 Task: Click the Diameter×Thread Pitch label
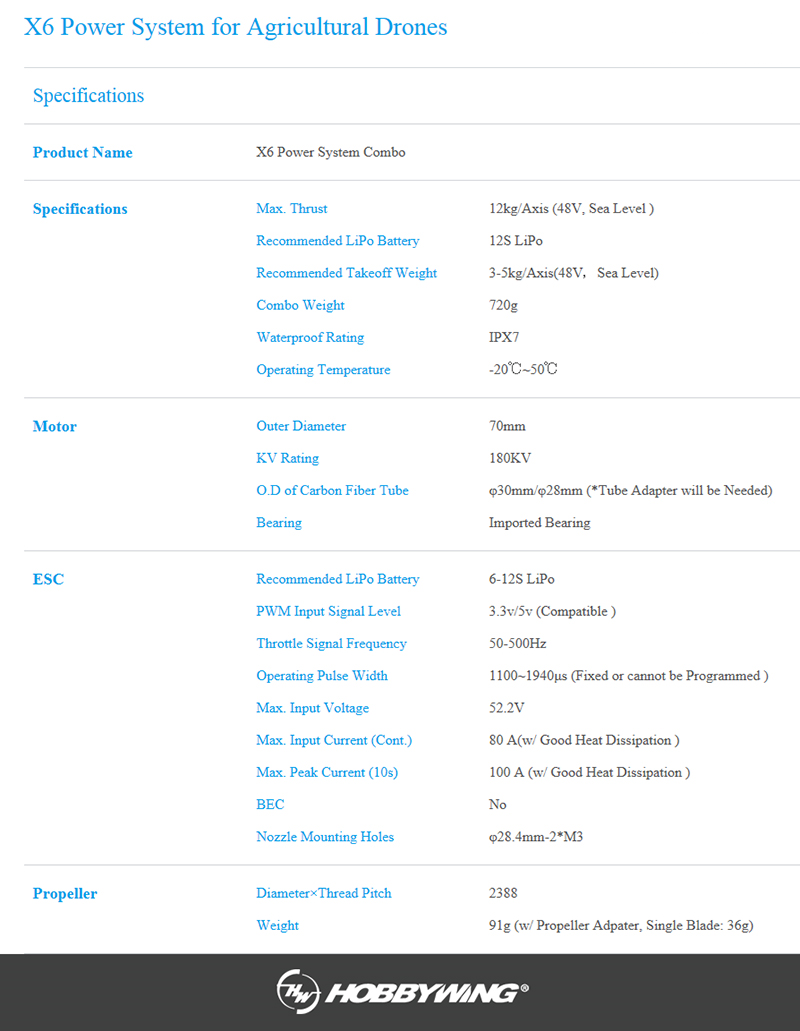point(324,893)
